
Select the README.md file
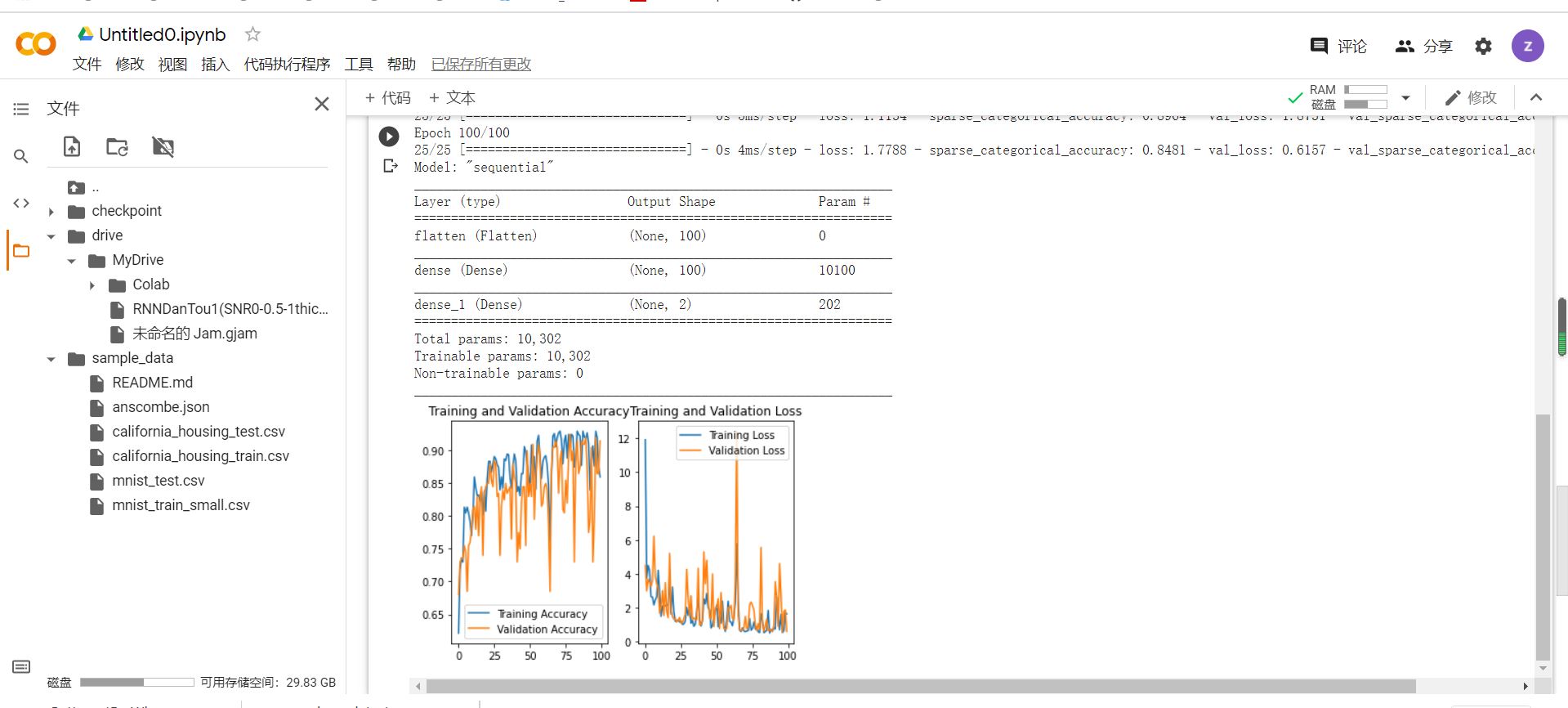click(x=152, y=383)
